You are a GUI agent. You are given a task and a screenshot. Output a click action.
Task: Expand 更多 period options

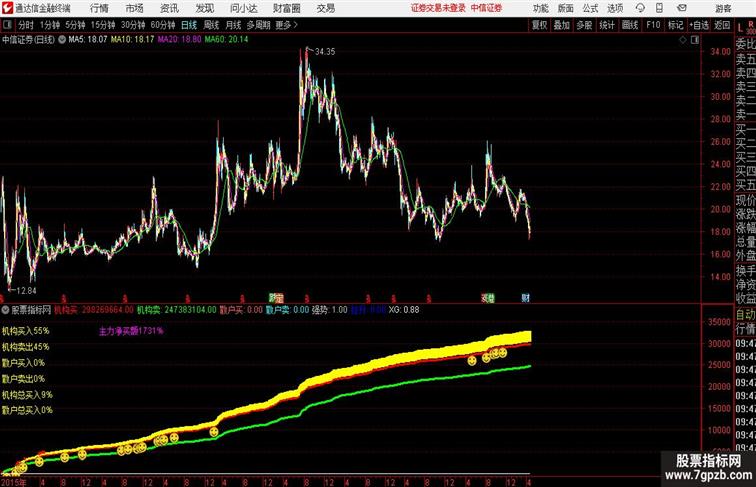(286, 25)
